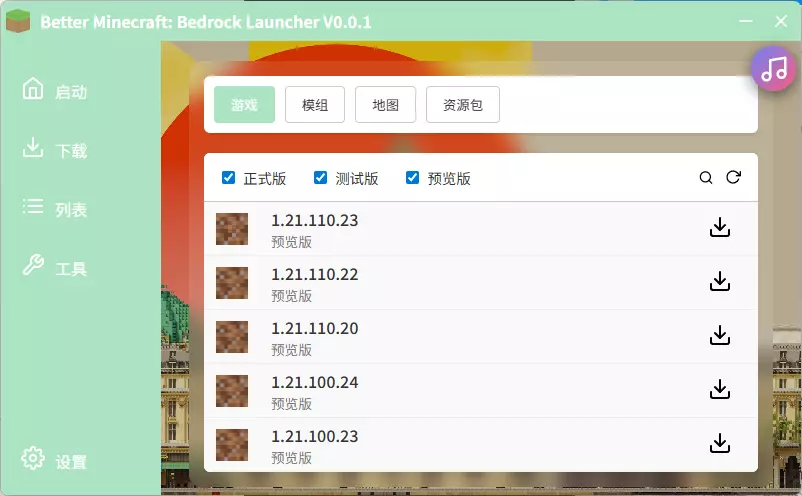The height and width of the screenshot is (496, 802).
Task: Toggle the 预览版 (Preview) checkbox
Action: (412, 177)
